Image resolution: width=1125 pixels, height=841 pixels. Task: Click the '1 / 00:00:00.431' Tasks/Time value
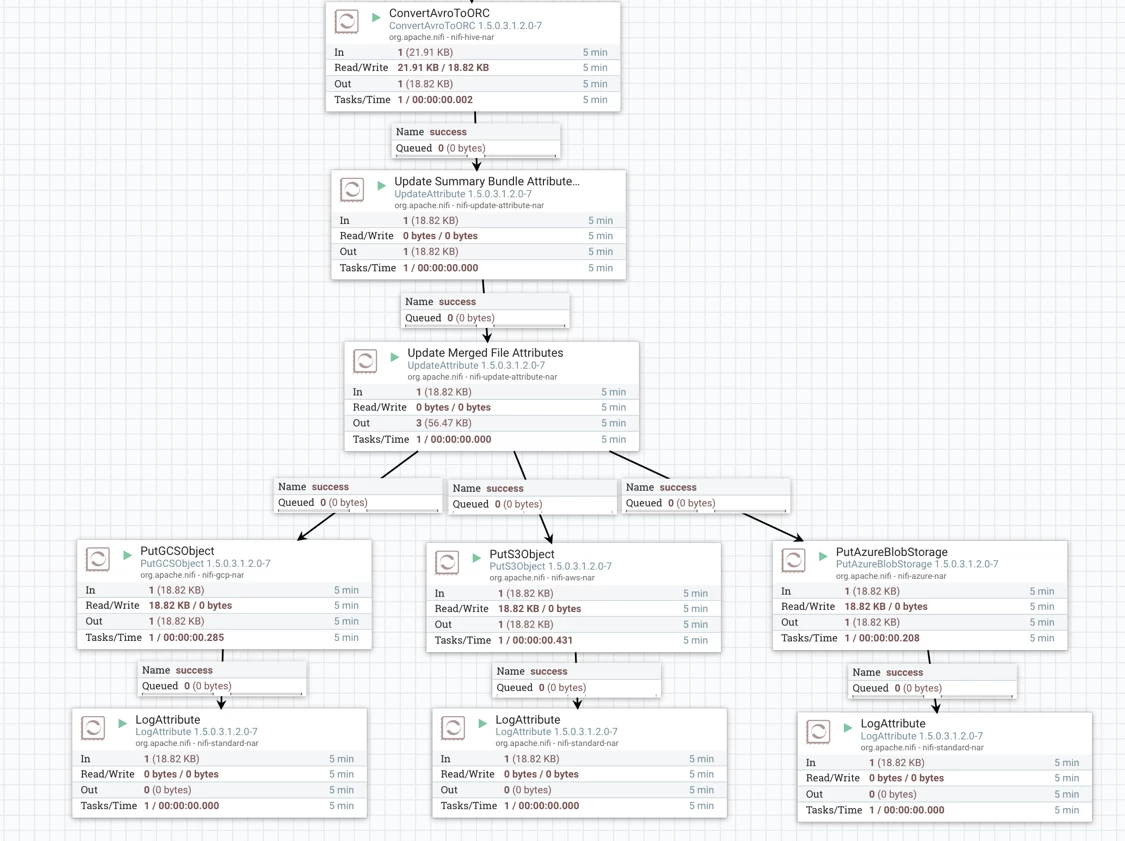click(x=535, y=640)
